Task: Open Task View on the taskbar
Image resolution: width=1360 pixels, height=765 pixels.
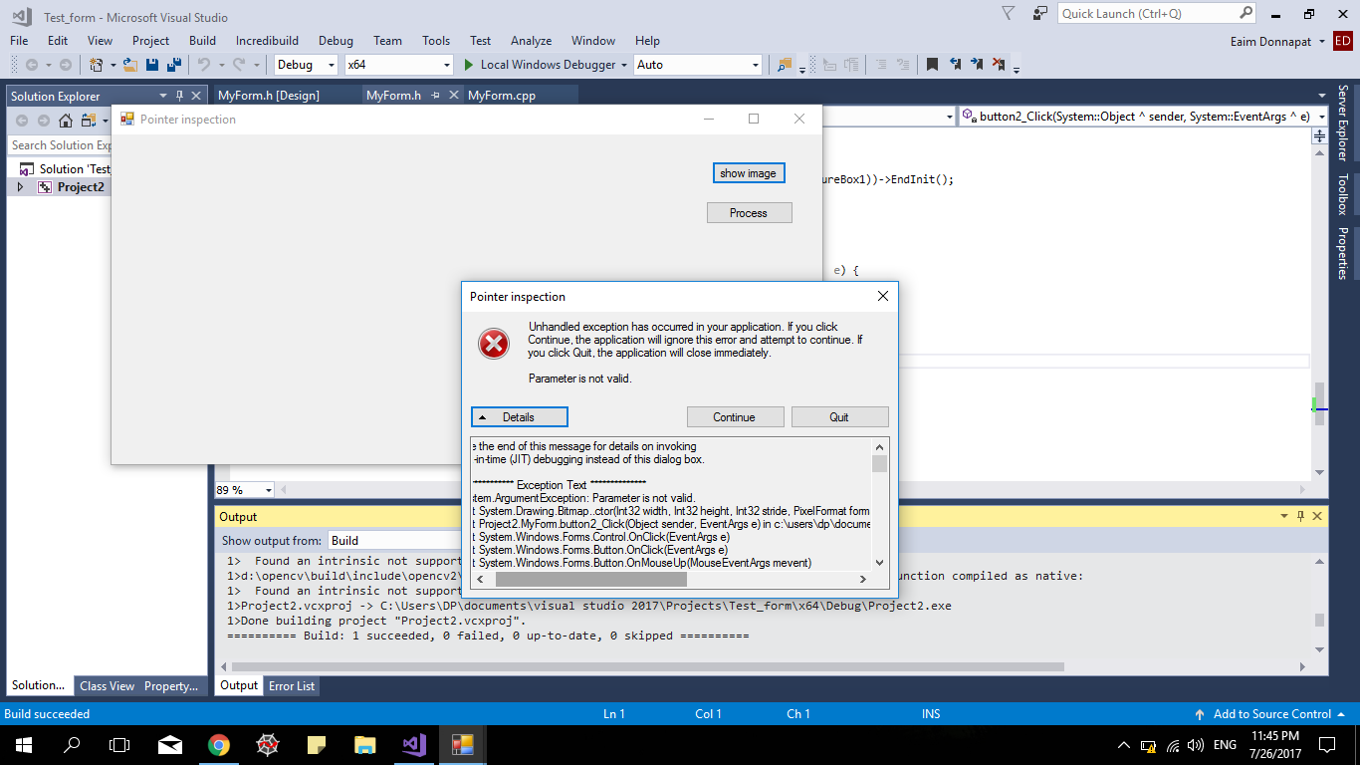Action: (120, 745)
